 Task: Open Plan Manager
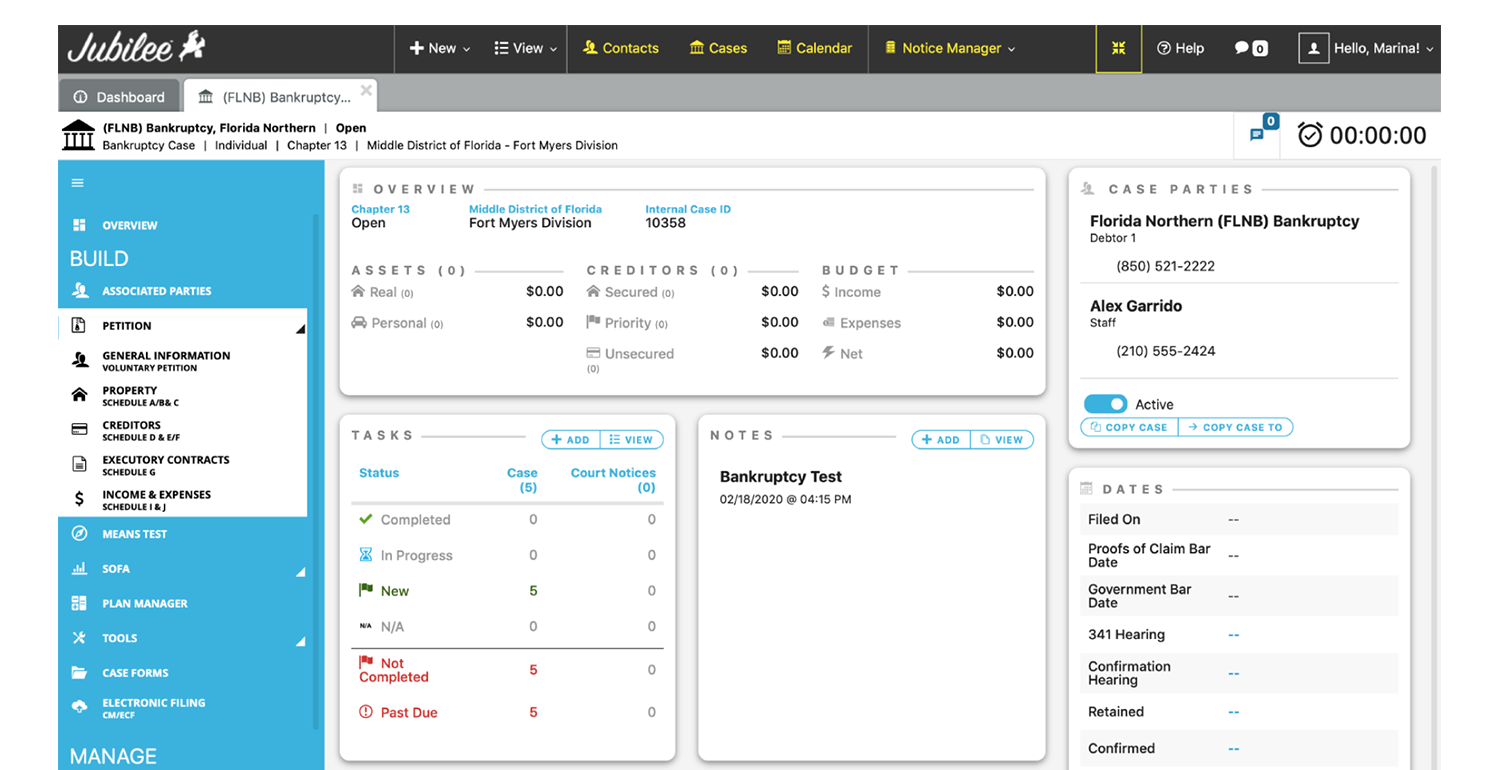(145, 604)
